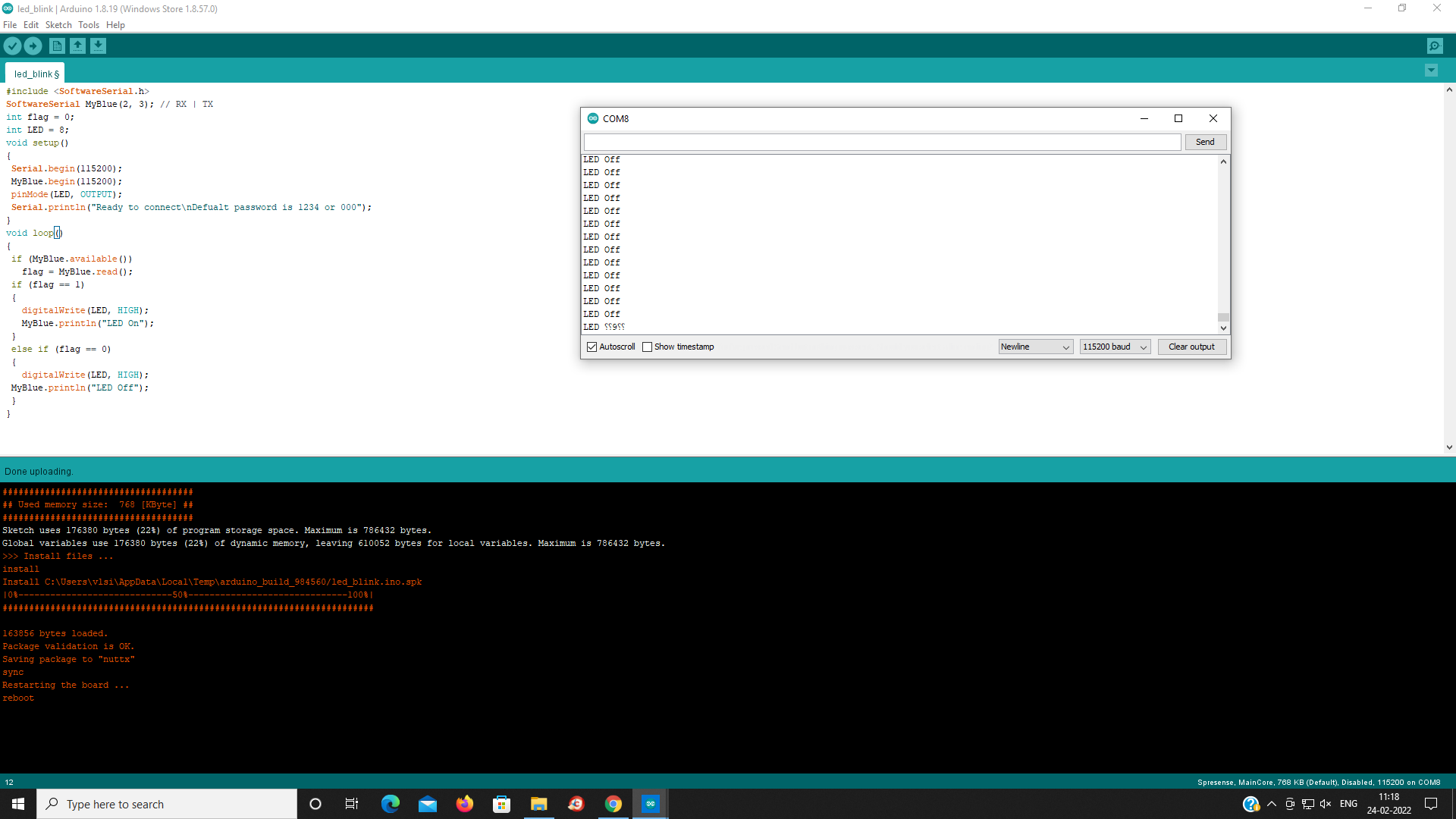Open the Sketch menu
This screenshot has width=1456, height=819.
pyautogui.click(x=58, y=25)
